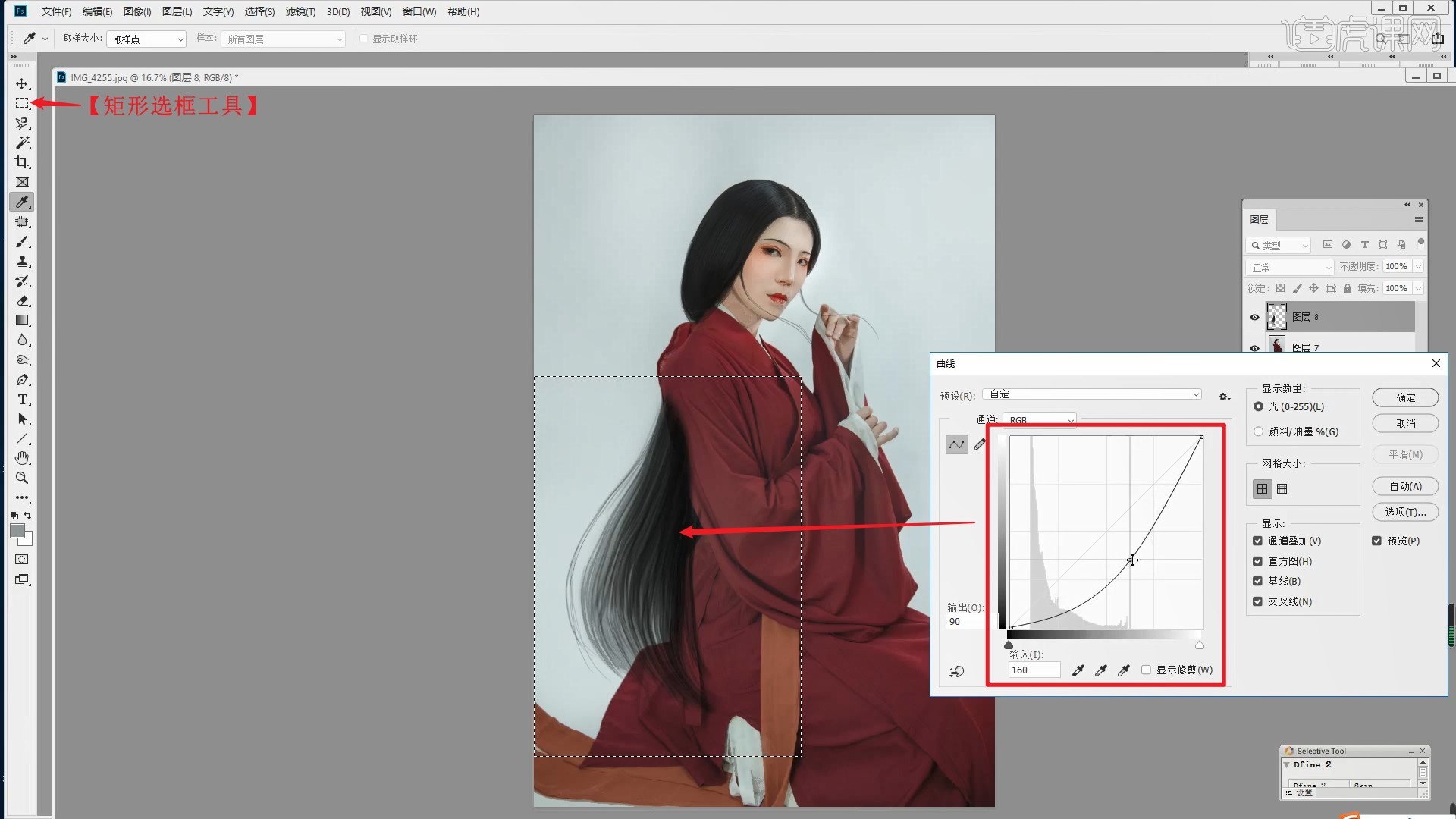
Task: Toggle the Preview (预览) checkbox
Action: (1376, 541)
